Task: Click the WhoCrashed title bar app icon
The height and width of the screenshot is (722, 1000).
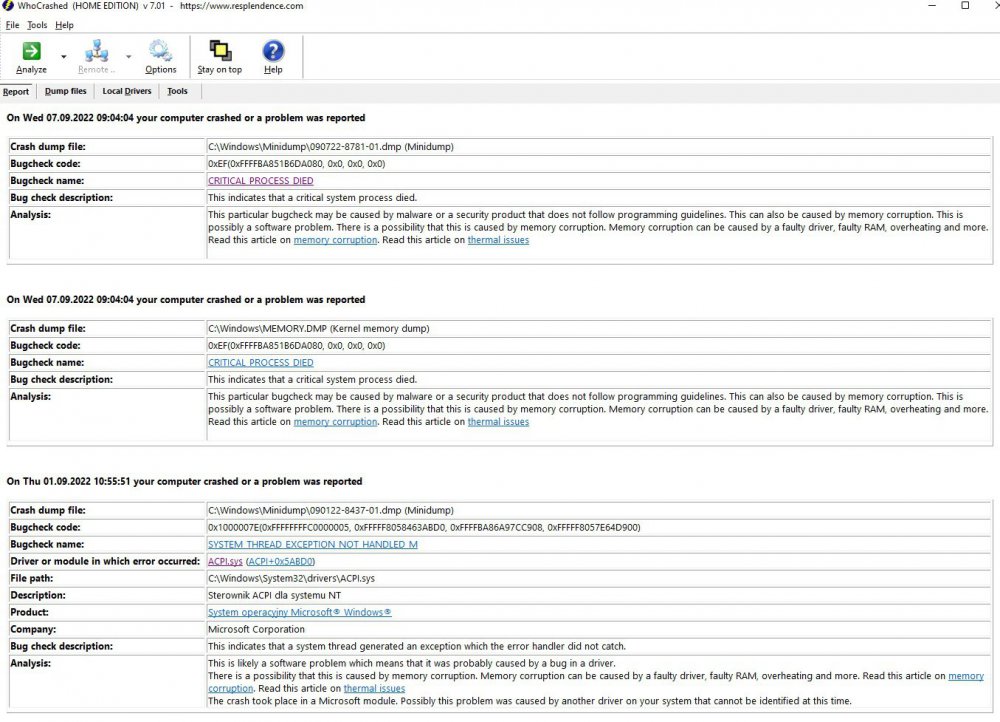Action: point(9,6)
